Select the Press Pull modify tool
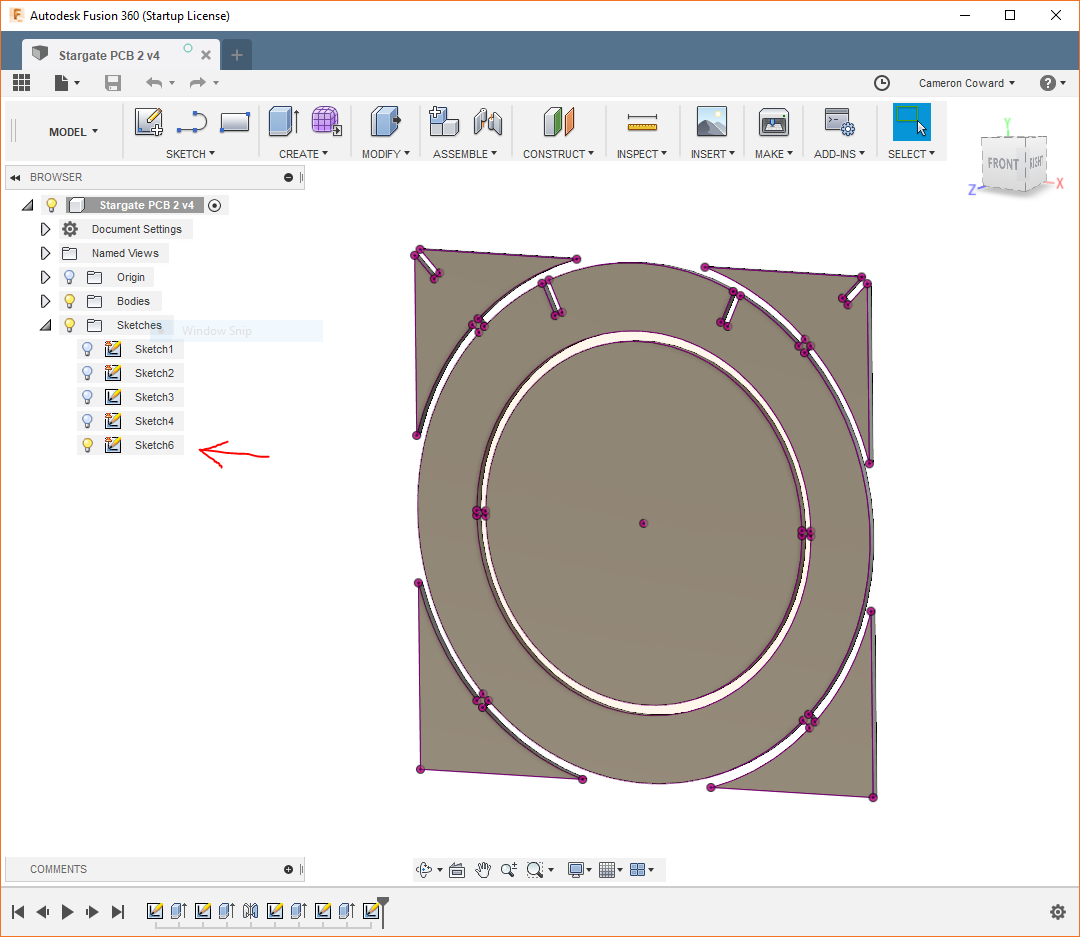This screenshot has height=937, width=1080. click(x=386, y=121)
